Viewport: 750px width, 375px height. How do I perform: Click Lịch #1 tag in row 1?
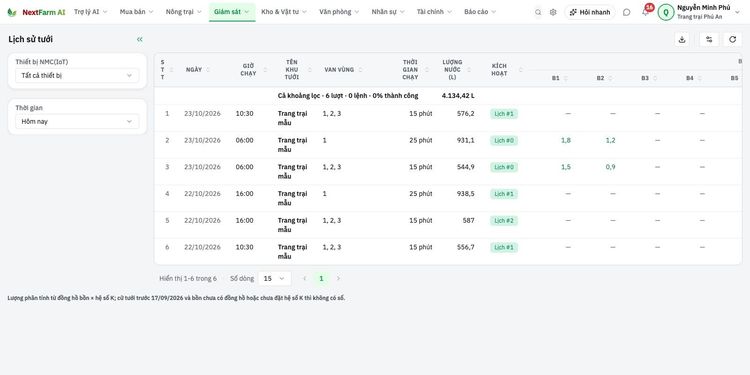click(504, 114)
